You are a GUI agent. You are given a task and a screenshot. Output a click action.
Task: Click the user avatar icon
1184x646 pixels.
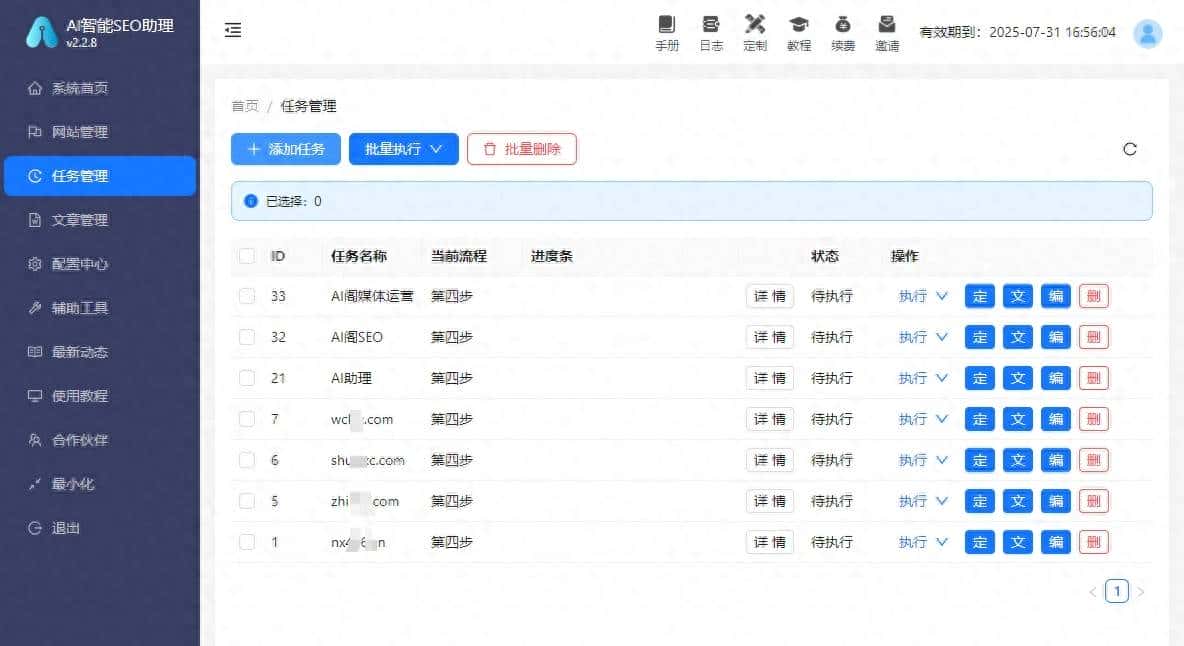coord(1146,33)
